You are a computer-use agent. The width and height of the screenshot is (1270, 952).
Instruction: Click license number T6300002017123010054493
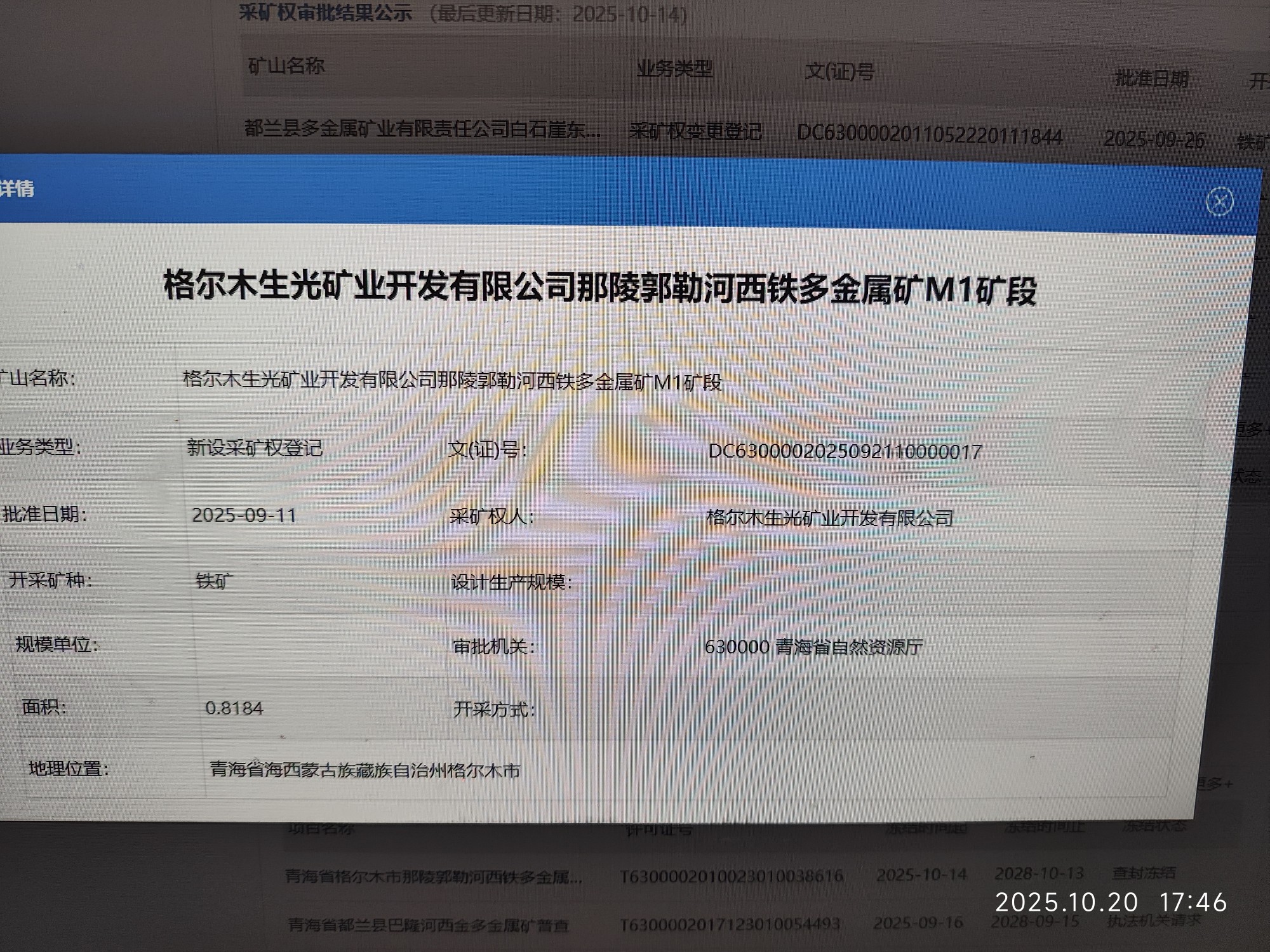(x=730, y=924)
